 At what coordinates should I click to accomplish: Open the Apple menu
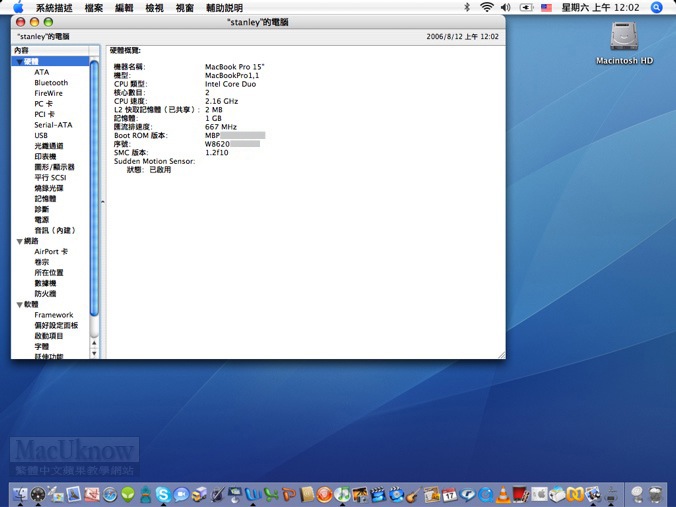[18, 7]
